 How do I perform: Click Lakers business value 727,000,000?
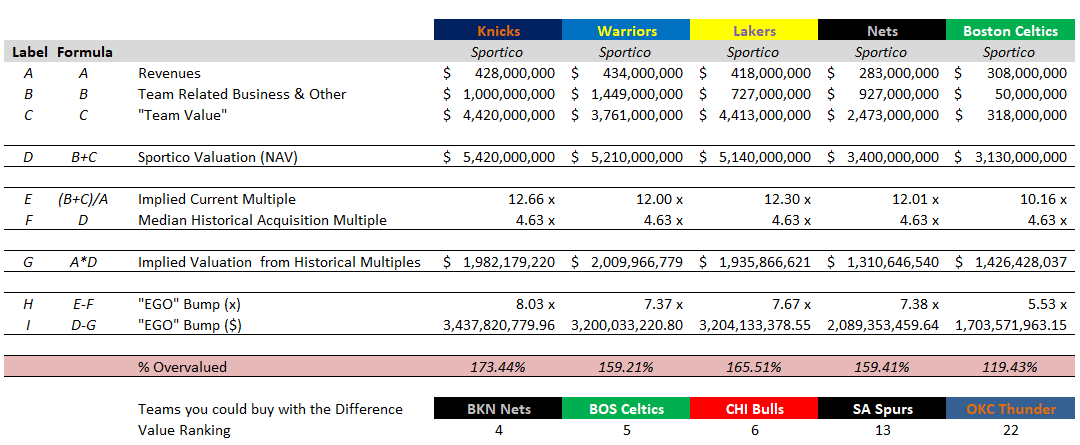tap(771, 94)
